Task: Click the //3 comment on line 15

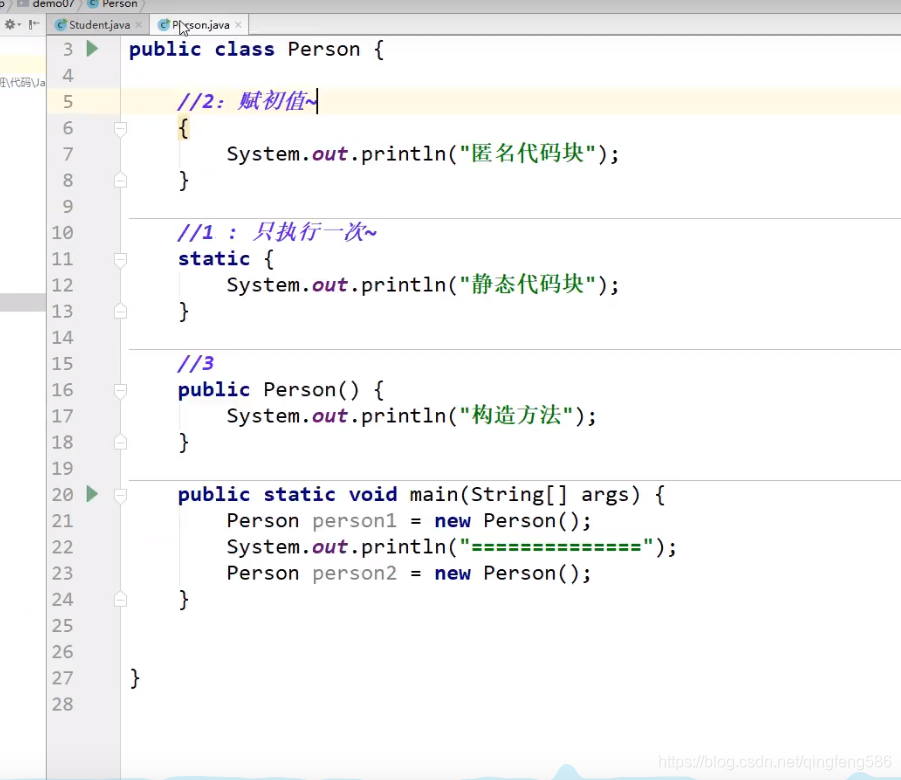Action: (x=195, y=363)
